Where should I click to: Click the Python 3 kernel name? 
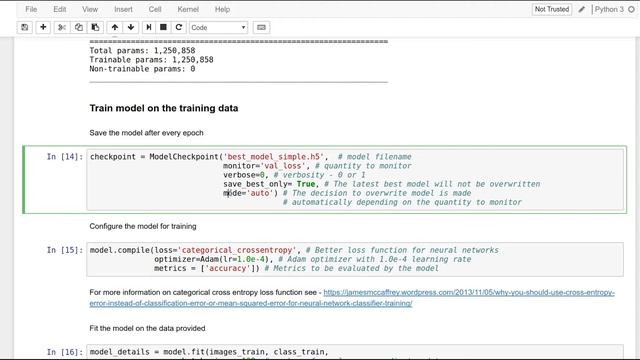[609, 9]
